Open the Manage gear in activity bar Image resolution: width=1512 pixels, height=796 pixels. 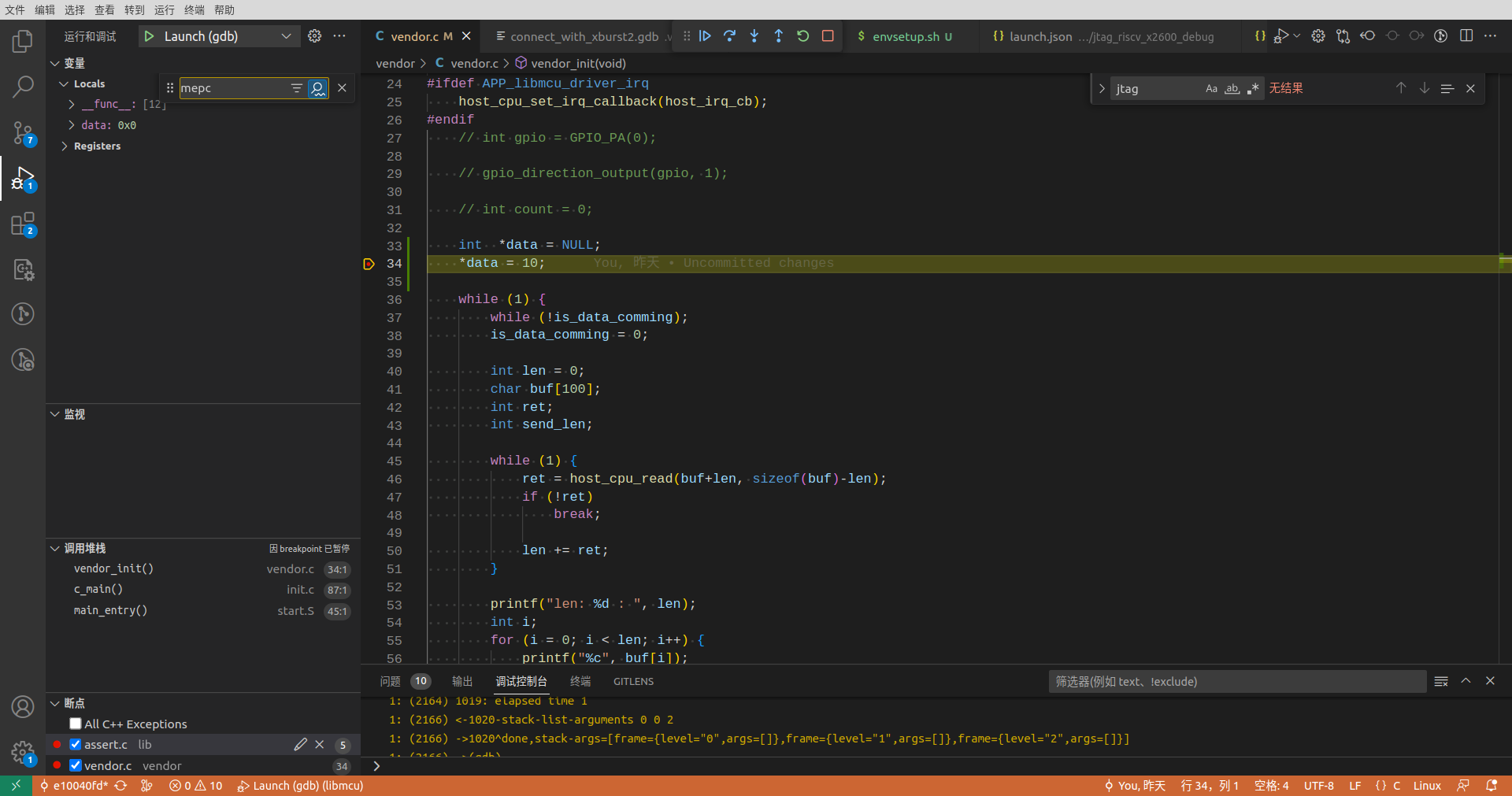point(23,753)
